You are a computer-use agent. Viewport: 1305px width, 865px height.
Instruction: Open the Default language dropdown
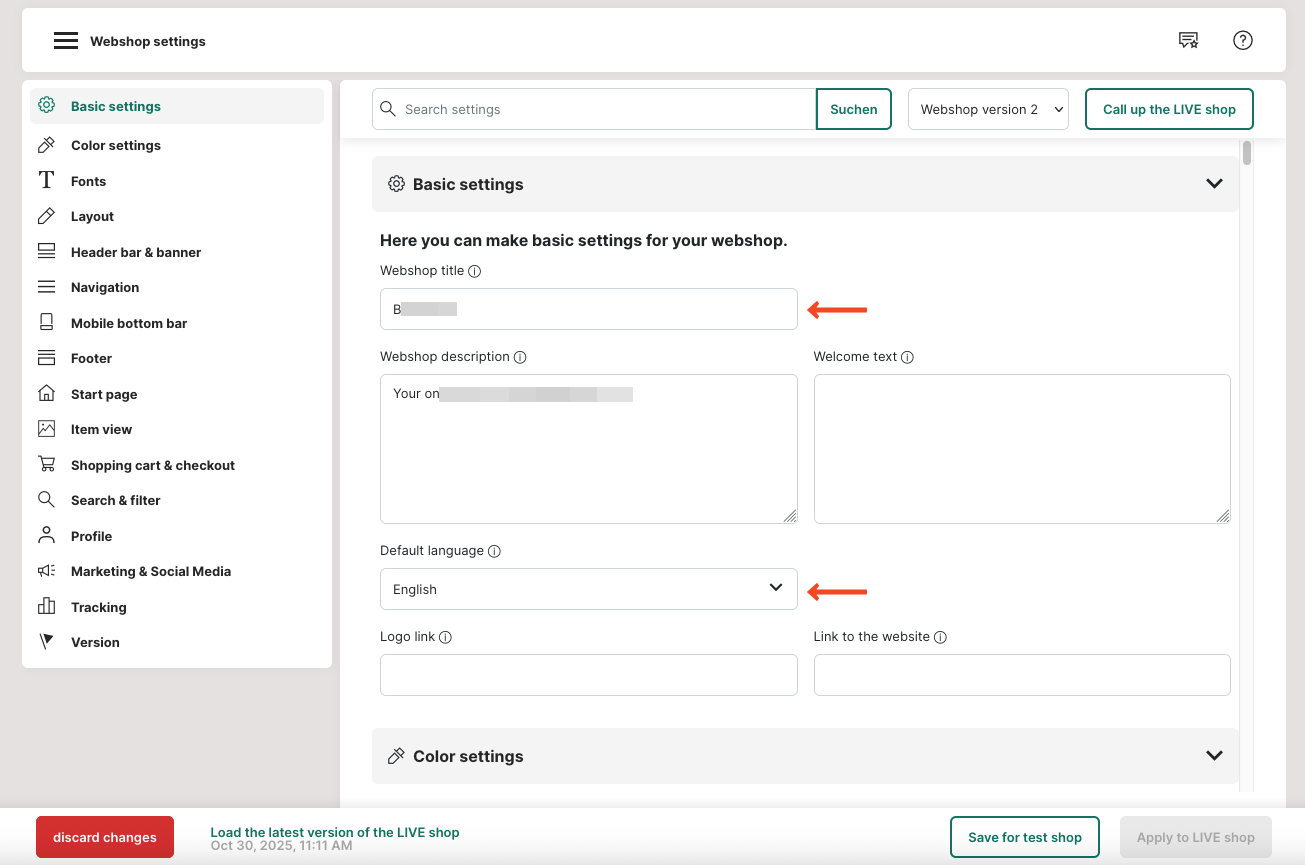(x=588, y=589)
